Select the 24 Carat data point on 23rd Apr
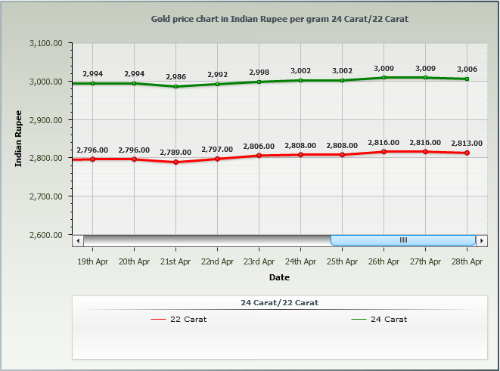 (259, 82)
